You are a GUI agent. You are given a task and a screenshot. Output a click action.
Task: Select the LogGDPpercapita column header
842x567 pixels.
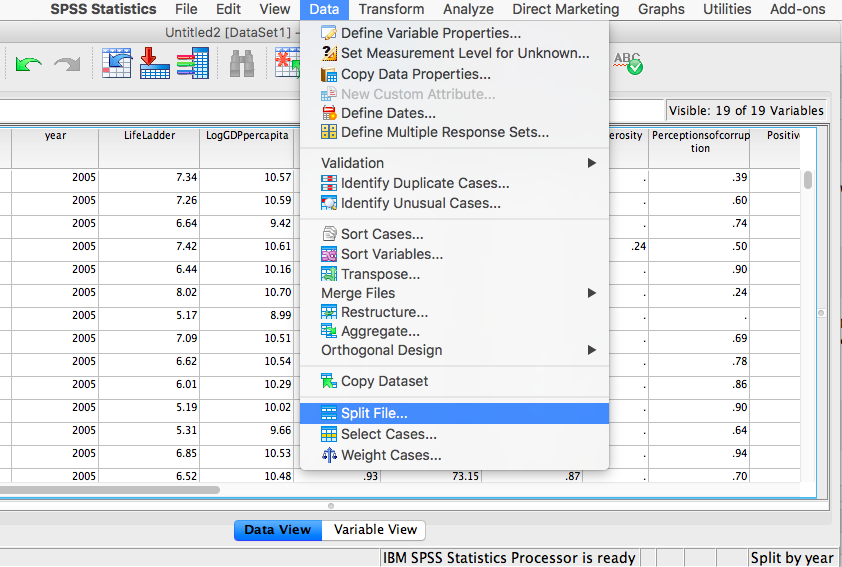click(247, 148)
